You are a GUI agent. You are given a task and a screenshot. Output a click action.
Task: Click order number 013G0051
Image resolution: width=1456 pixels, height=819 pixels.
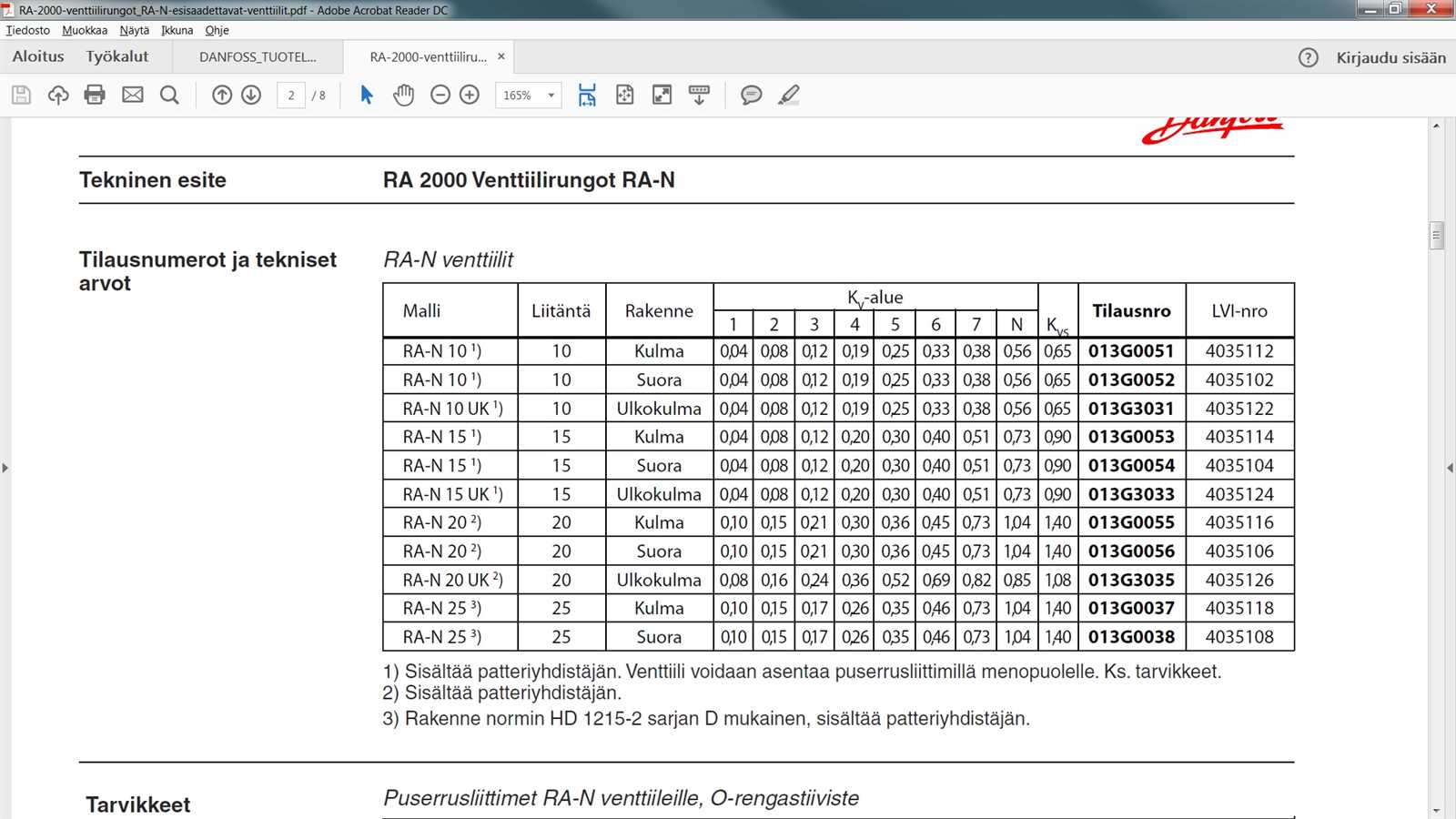click(x=1131, y=351)
